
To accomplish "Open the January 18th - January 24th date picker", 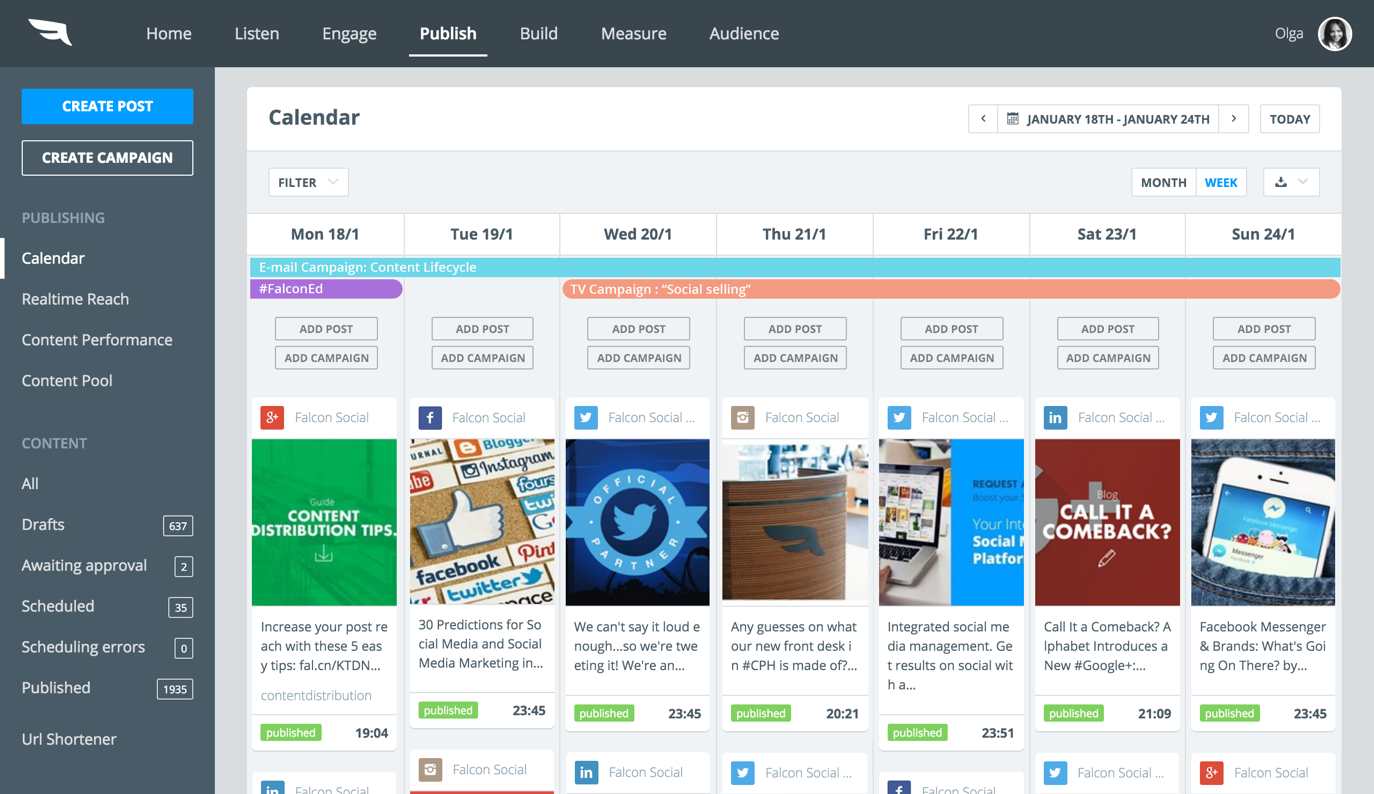I will (1108, 119).
